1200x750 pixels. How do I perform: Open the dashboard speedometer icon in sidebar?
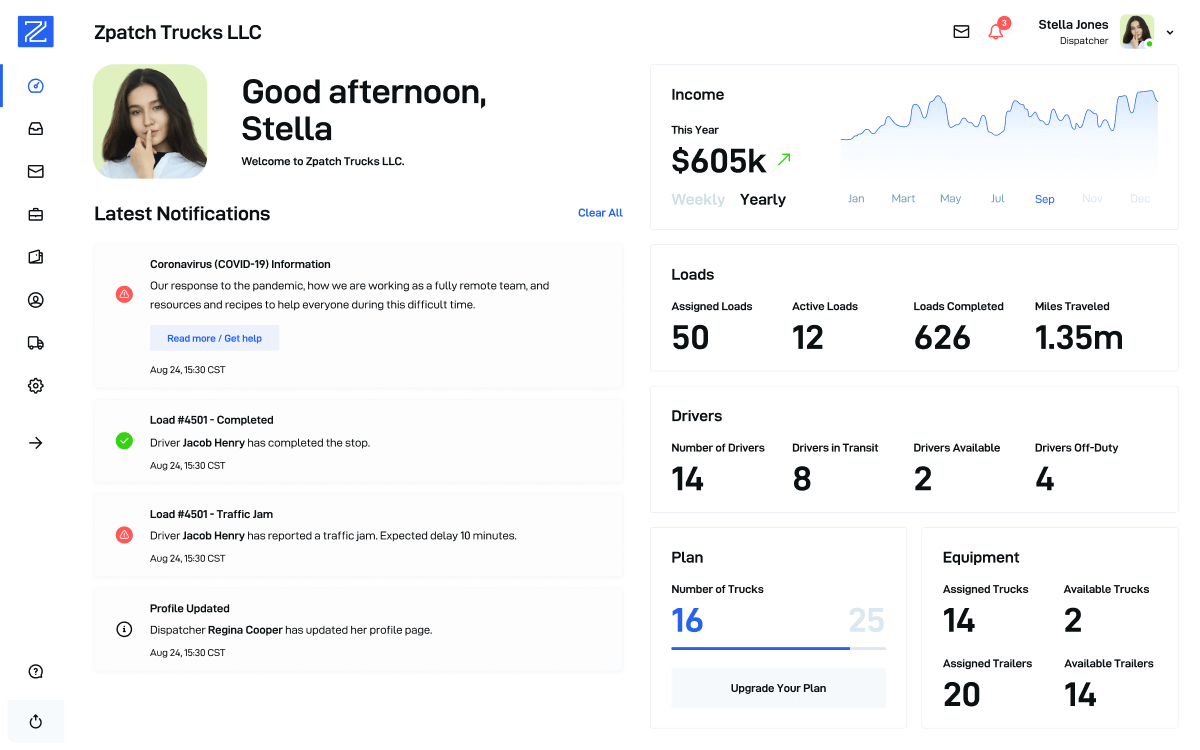(x=36, y=86)
